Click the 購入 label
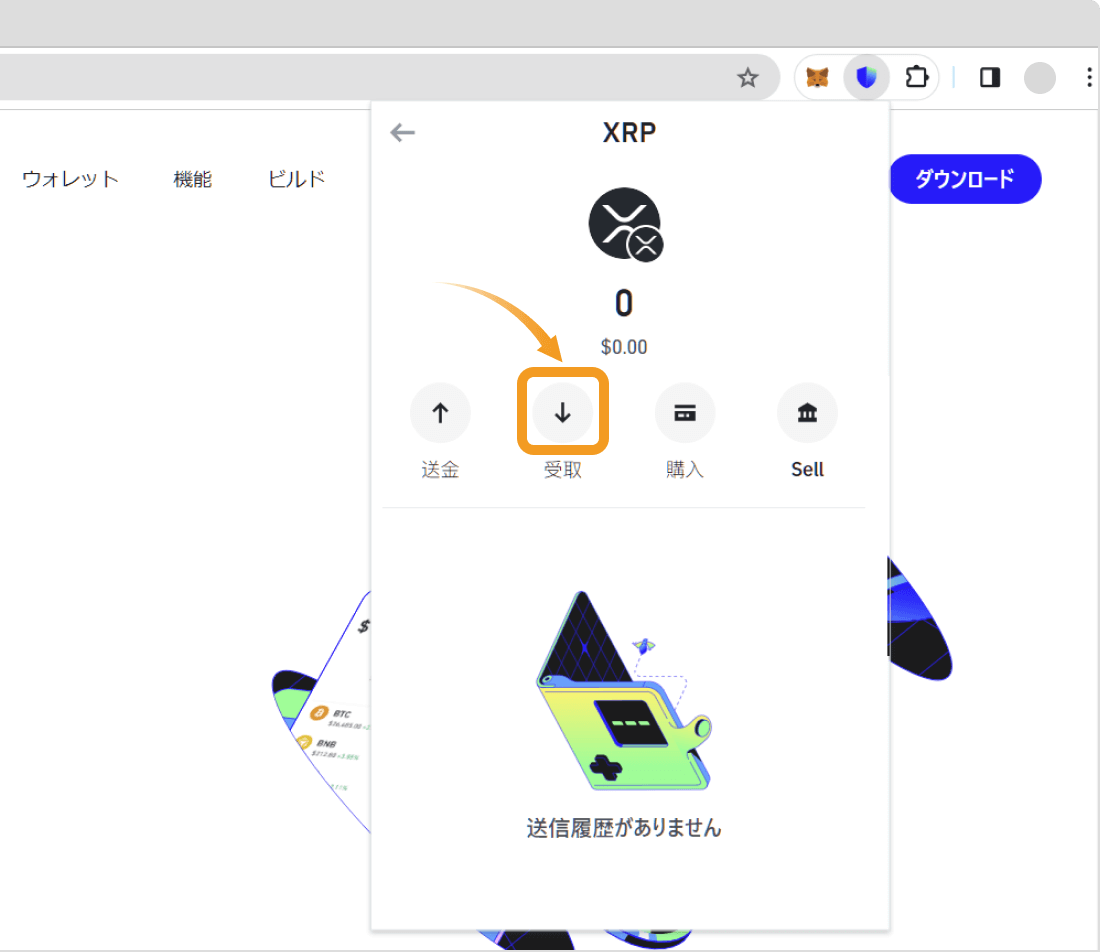This screenshot has height=952, width=1100. 685,469
